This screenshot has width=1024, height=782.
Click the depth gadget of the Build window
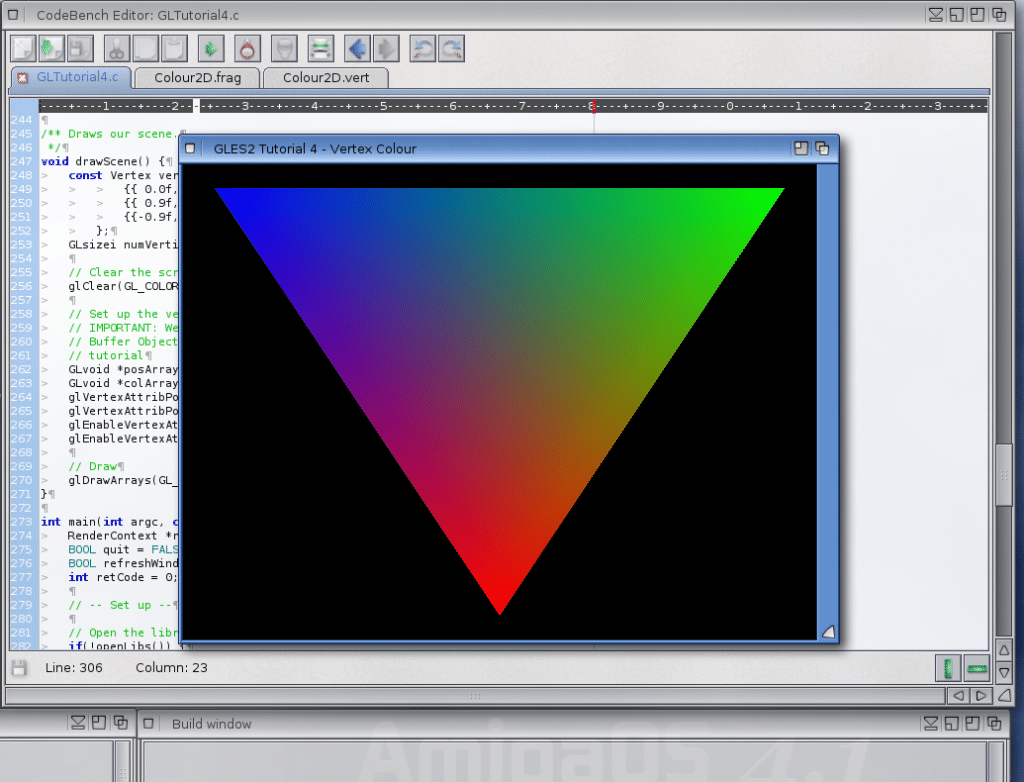point(995,723)
